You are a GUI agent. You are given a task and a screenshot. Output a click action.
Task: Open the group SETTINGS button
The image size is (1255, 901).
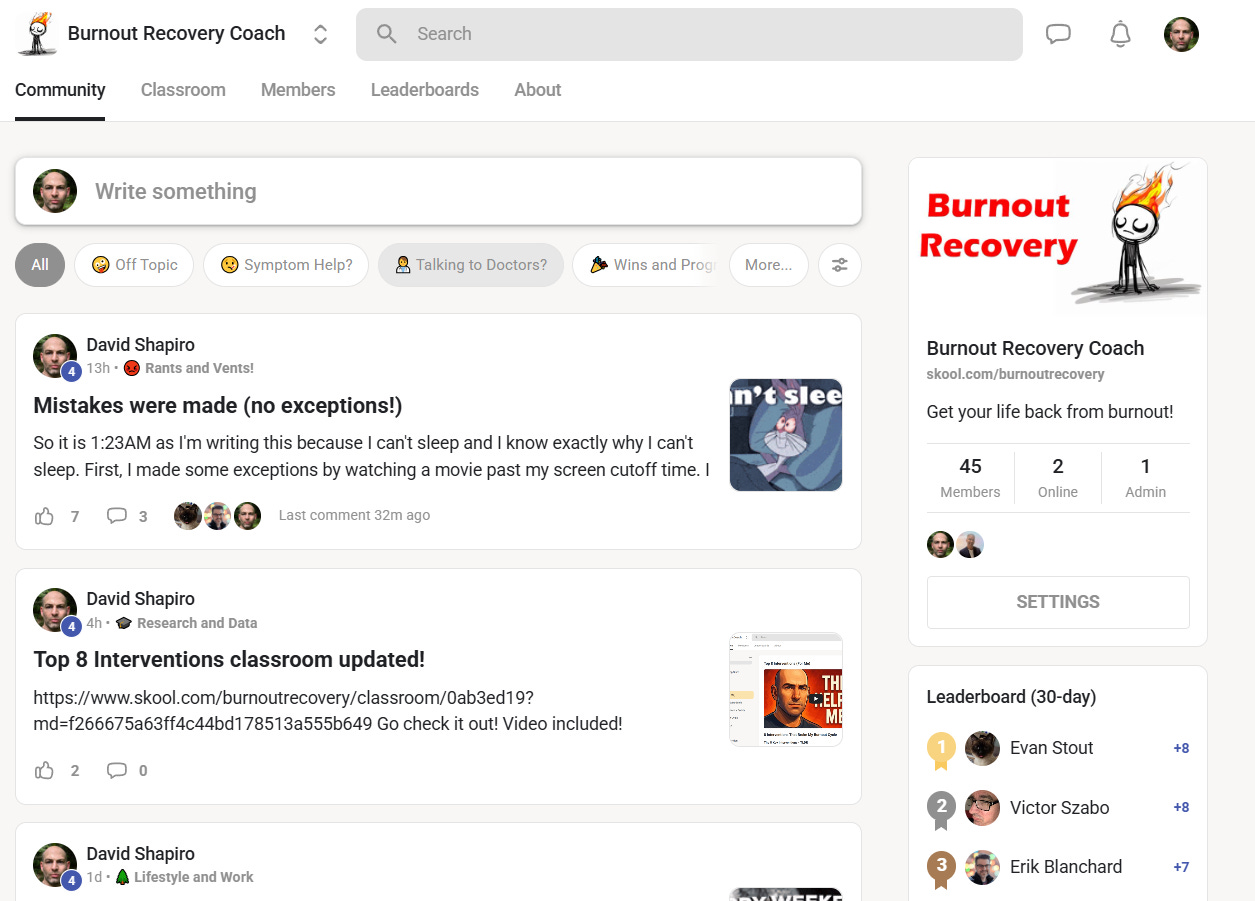click(1057, 601)
